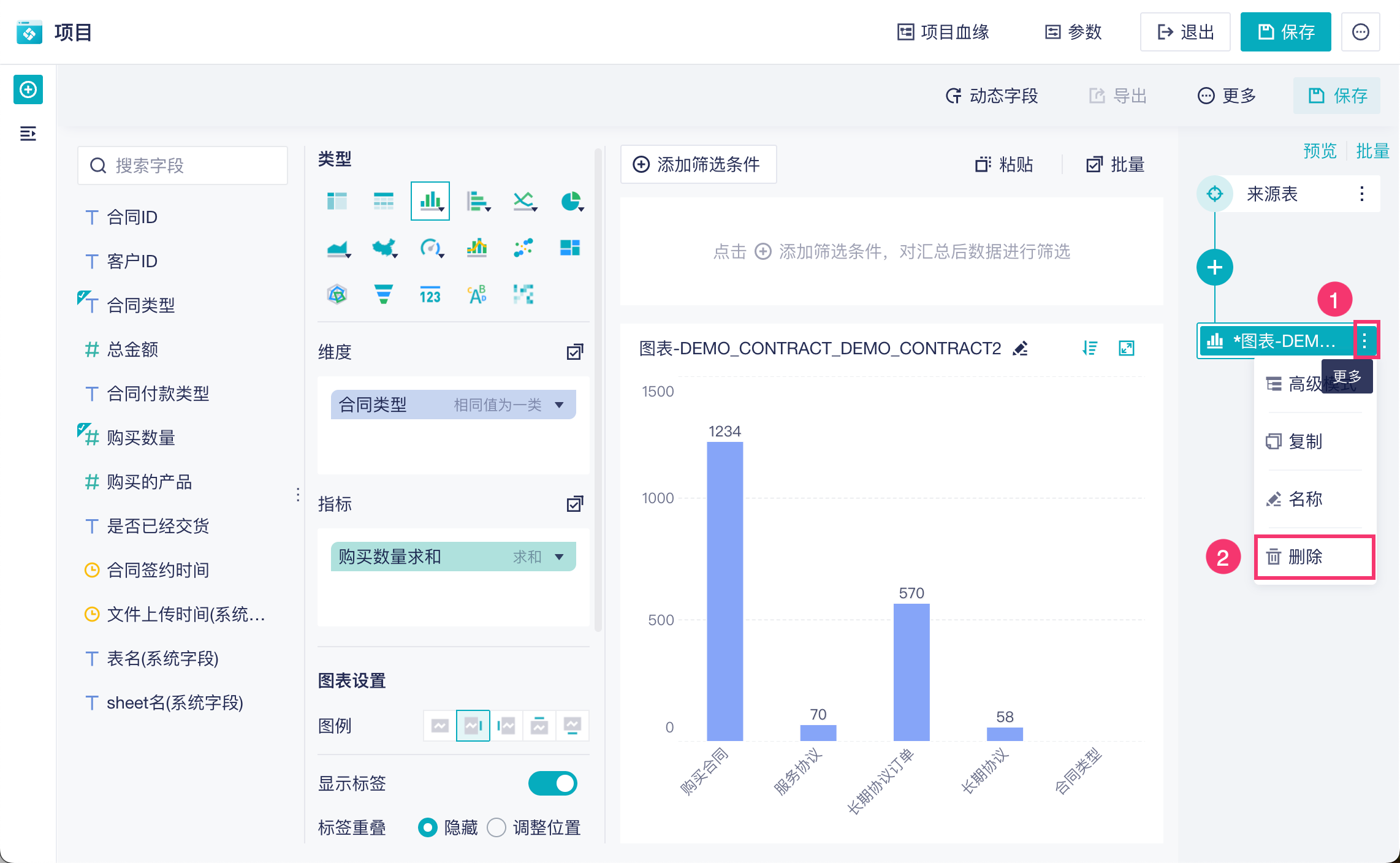Screen dimensions: 1400x863
Task: Select the 调整位置 radio option
Action: click(x=496, y=827)
